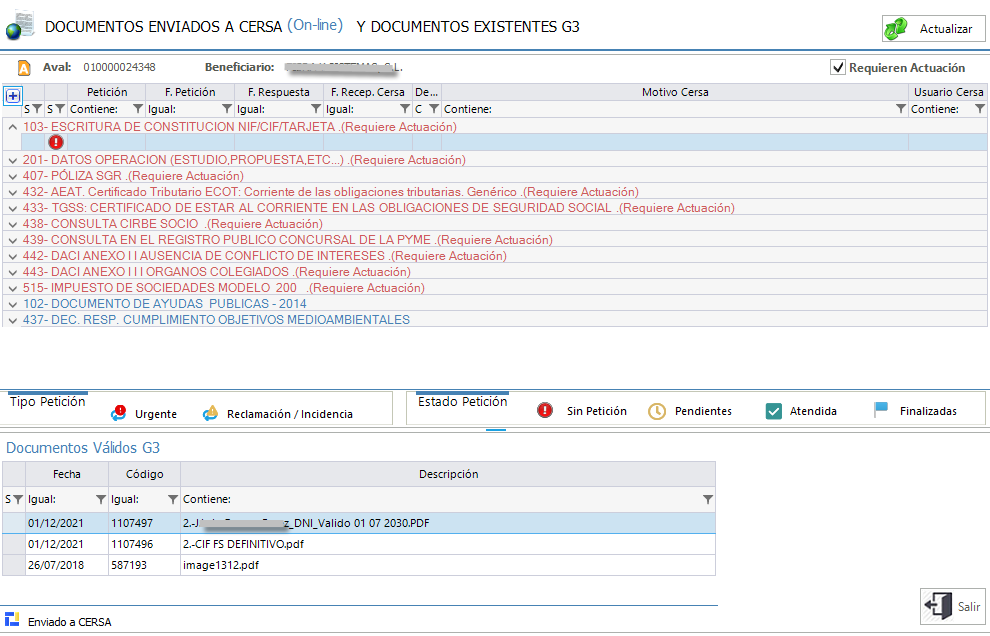
Task: Click the Salir exit button
Action: click(953, 606)
